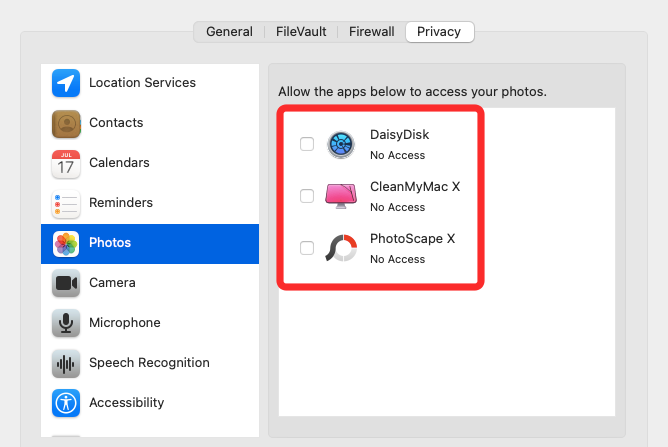Open the FileVault tab
The width and height of the screenshot is (668, 447).
pos(301,32)
